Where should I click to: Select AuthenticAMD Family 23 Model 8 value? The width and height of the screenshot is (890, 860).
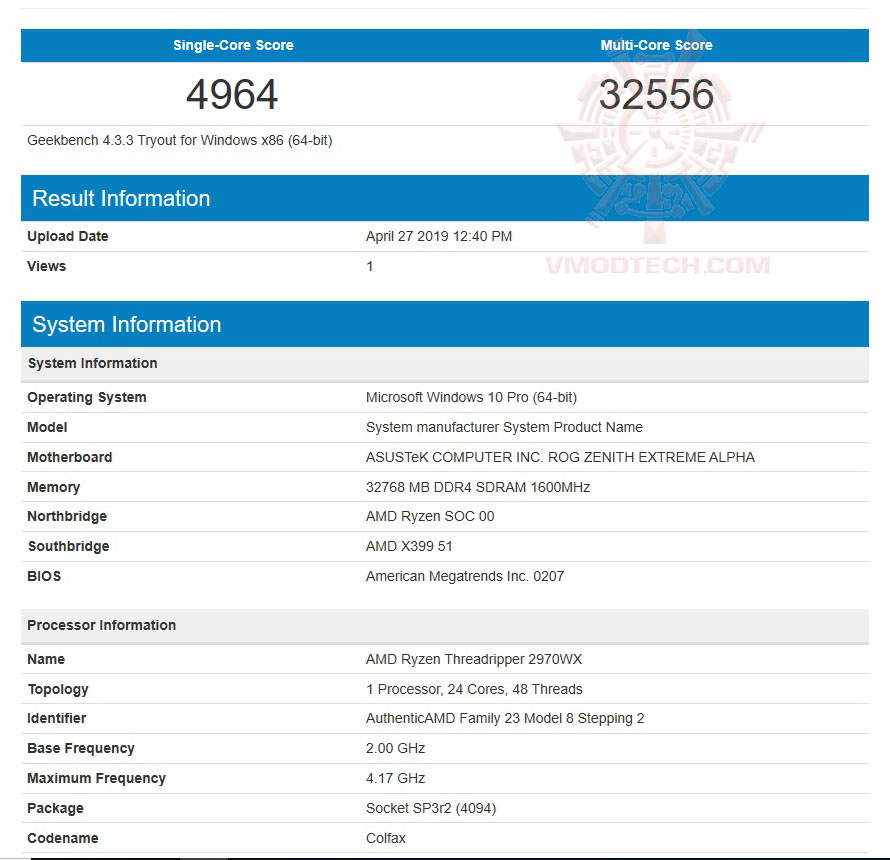click(x=505, y=719)
